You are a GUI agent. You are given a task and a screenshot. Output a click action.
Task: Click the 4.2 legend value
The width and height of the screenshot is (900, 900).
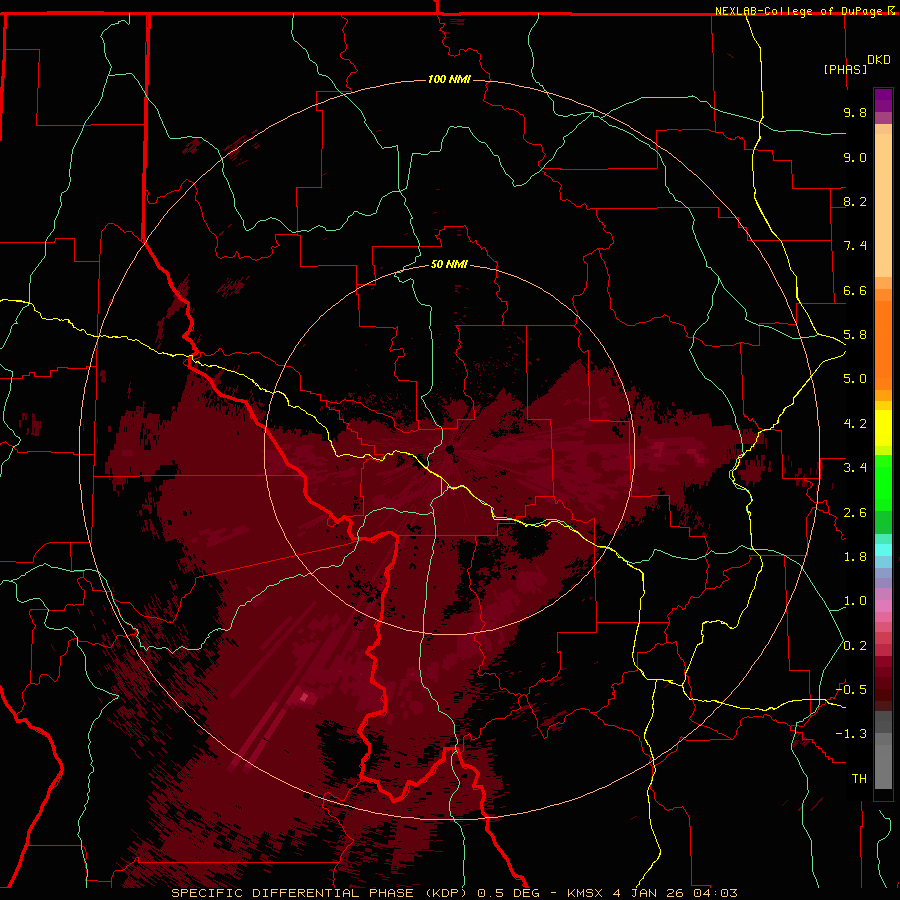[855, 424]
